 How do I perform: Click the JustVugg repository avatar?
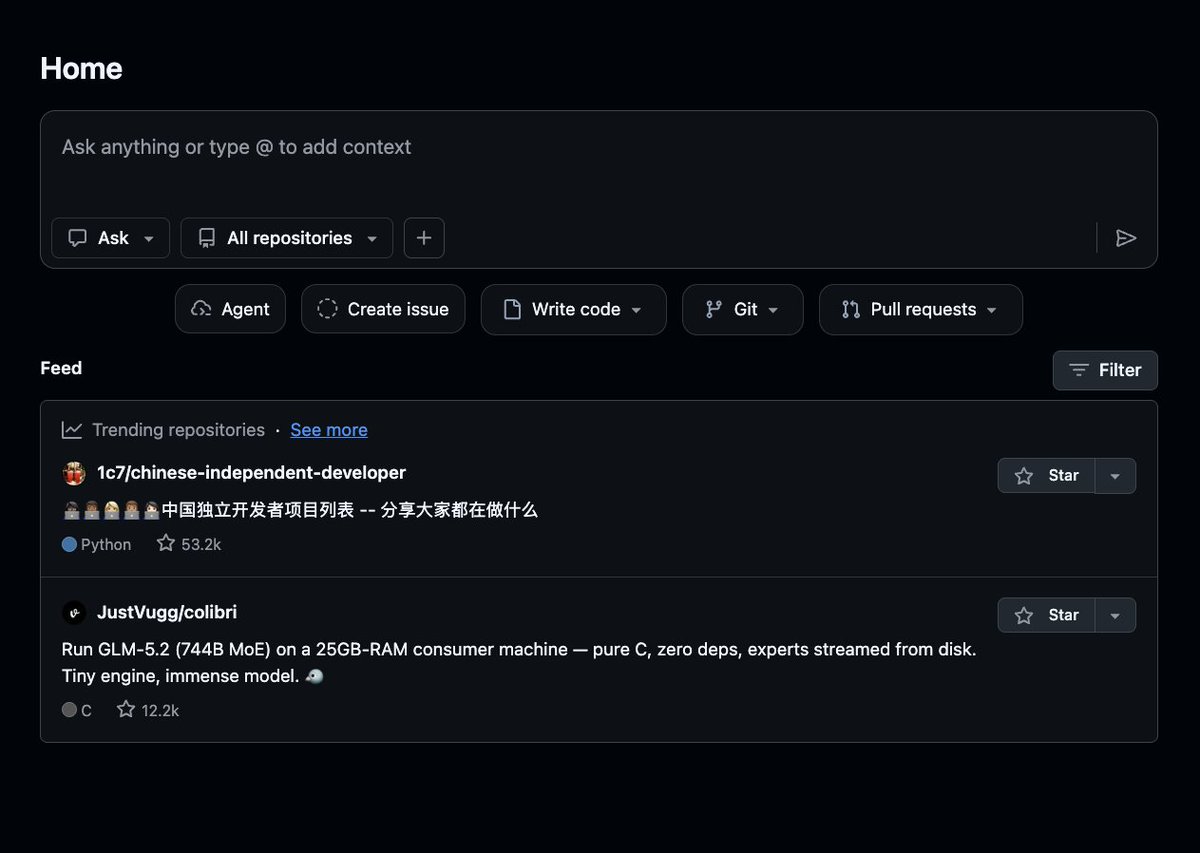point(74,612)
